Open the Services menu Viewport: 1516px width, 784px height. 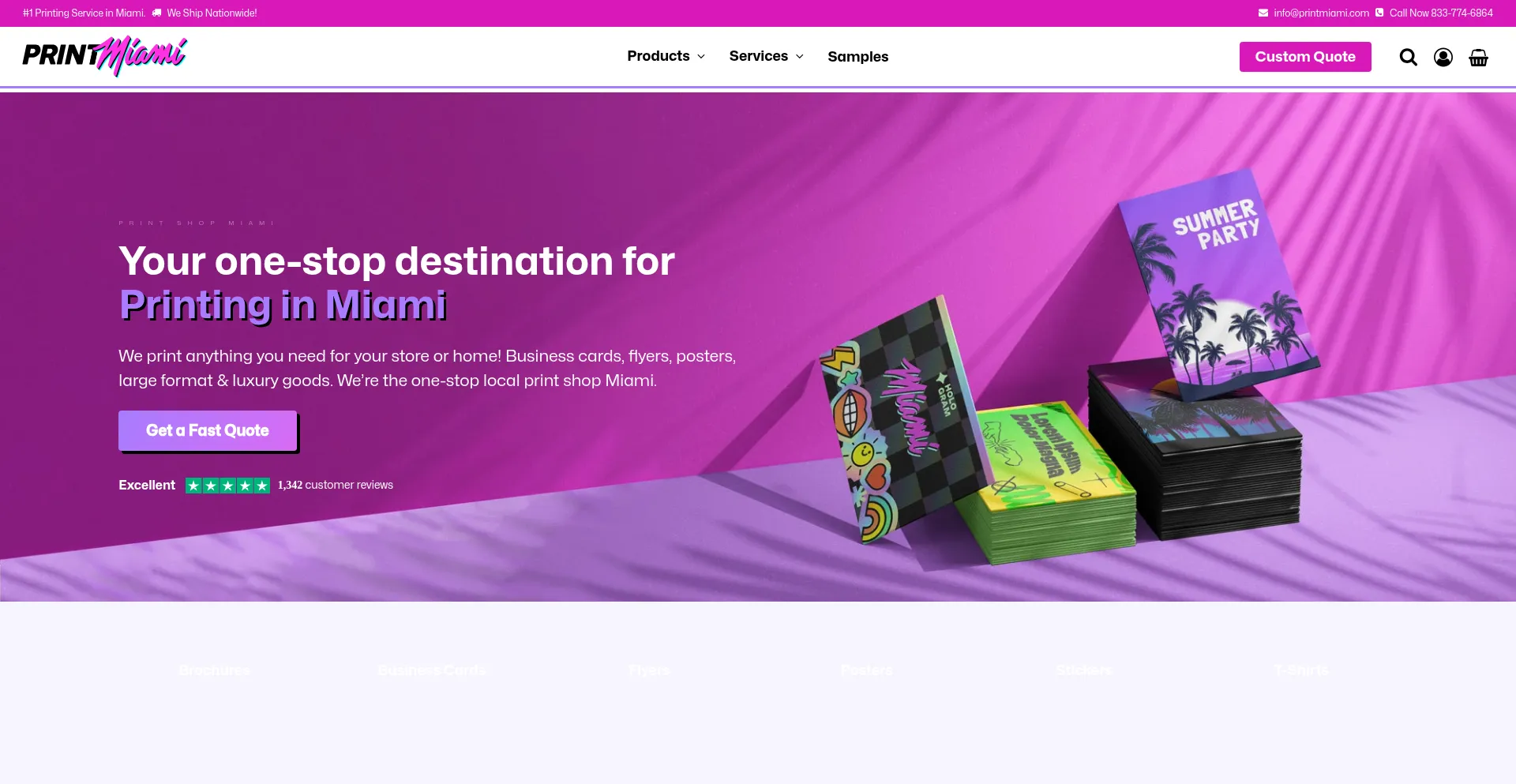tap(759, 56)
